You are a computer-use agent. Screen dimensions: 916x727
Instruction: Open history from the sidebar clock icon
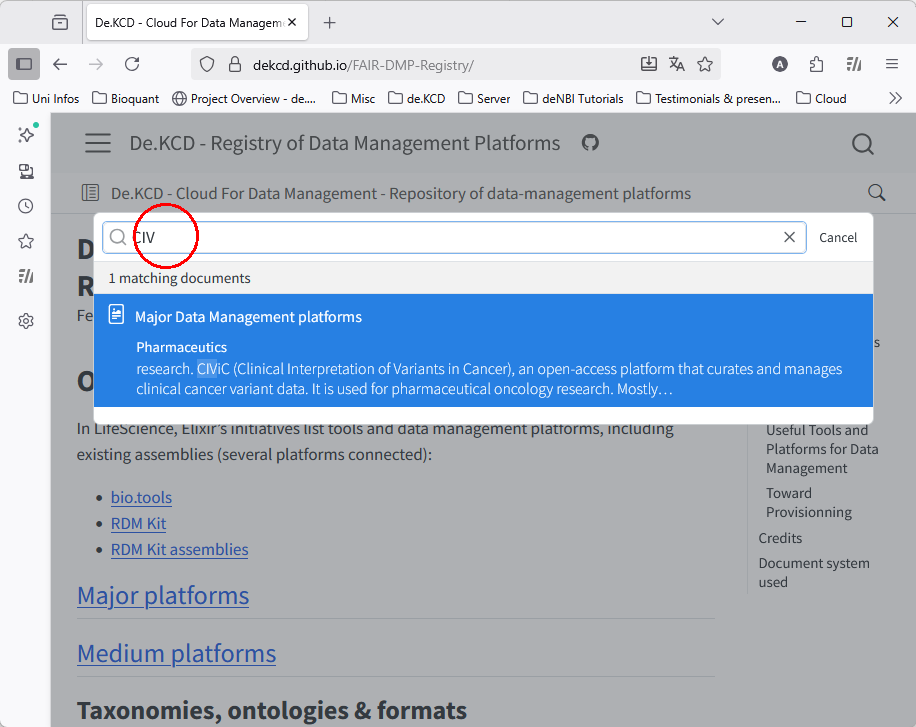coord(26,206)
